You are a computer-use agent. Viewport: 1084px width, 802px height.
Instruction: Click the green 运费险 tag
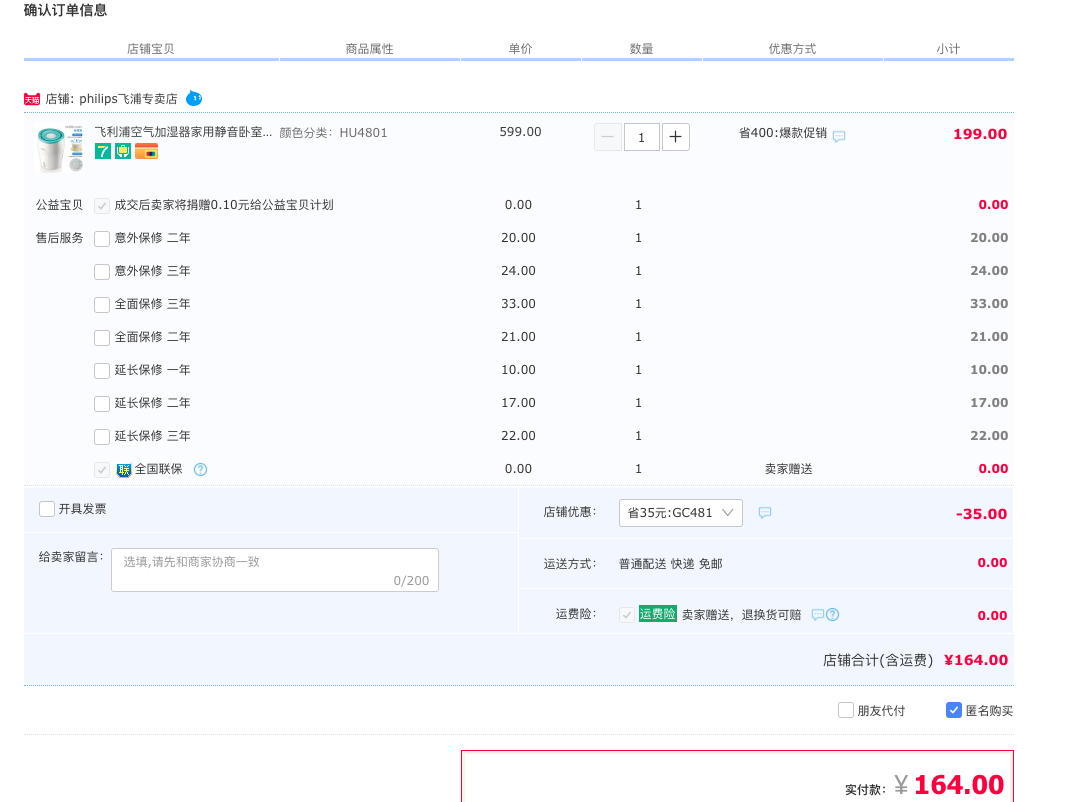coord(657,614)
